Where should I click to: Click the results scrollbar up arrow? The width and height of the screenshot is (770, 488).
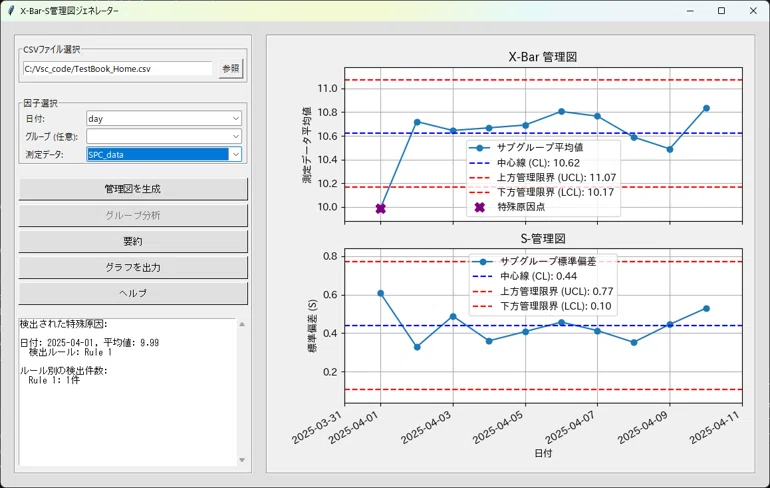coord(242,324)
